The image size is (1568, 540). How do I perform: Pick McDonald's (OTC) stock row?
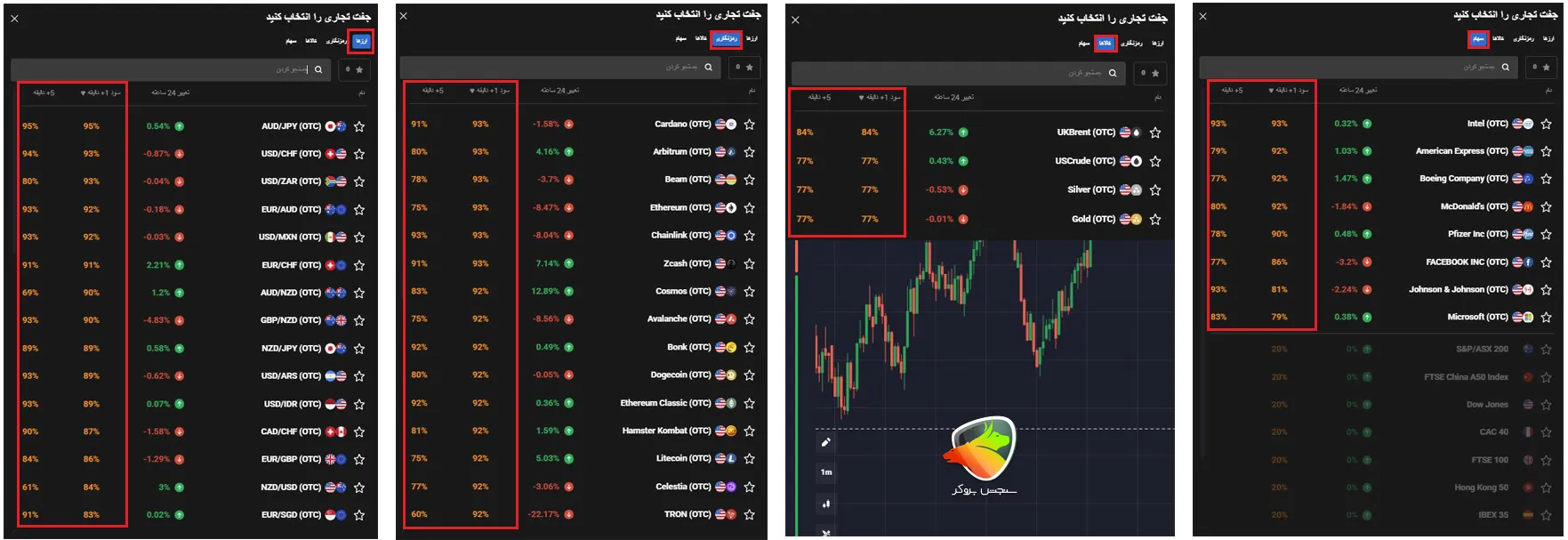coord(1474,206)
